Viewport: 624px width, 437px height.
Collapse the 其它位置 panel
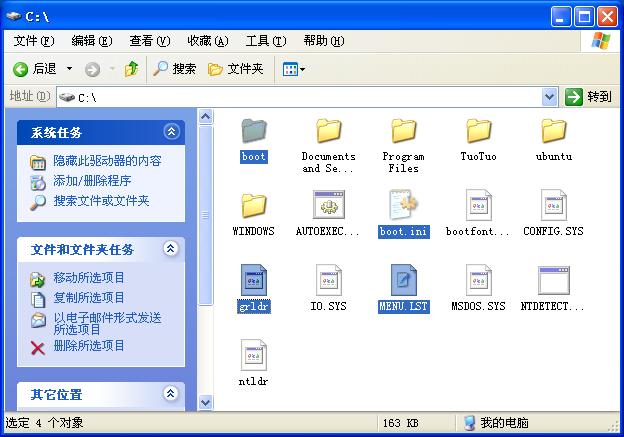pyautogui.click(x=171, y=394)
